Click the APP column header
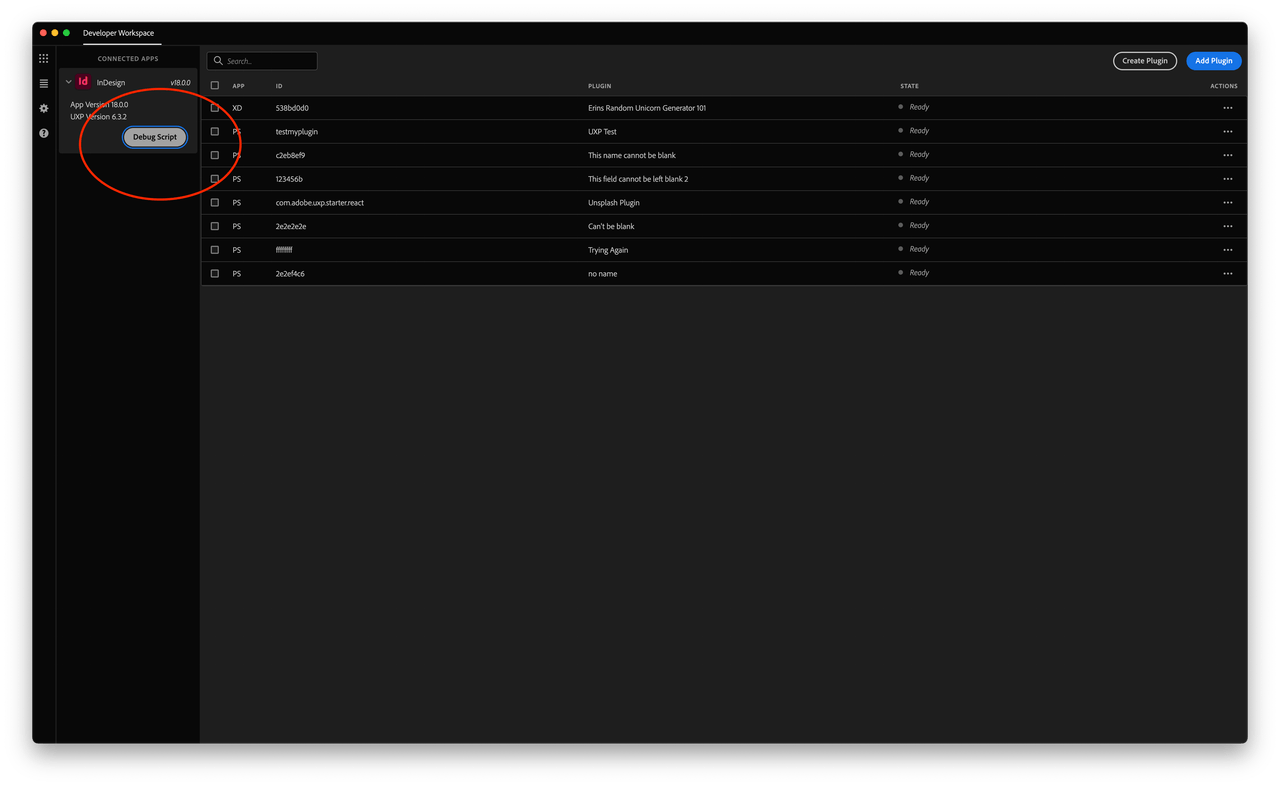This screenshot has height=786, width=1280. pyautogui.click(x=238, y=86)
